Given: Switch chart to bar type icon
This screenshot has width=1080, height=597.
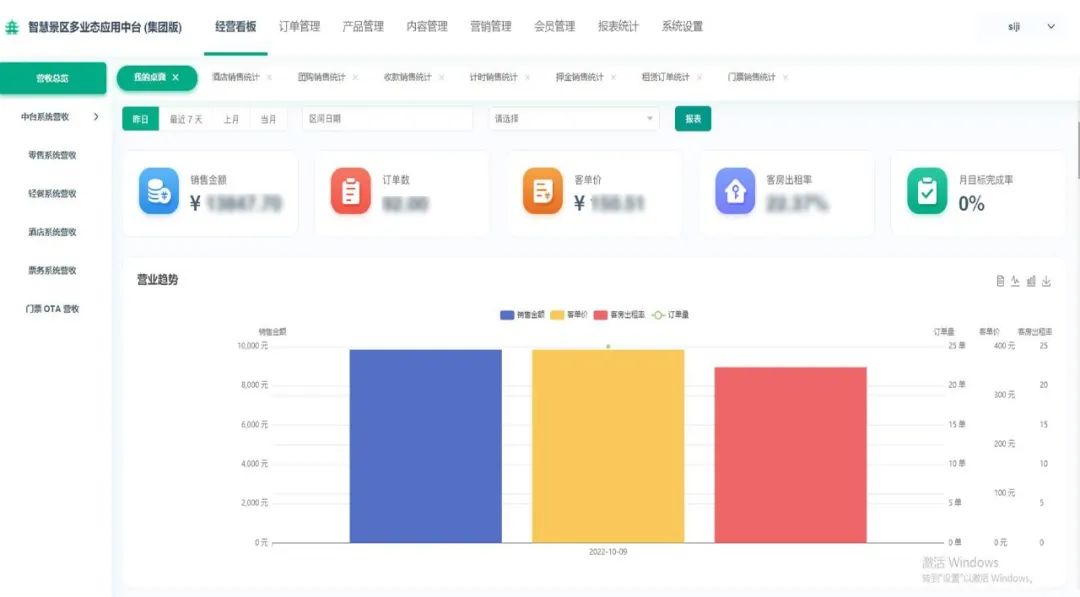Looking at the screenshot, I should click(x=1031, y=281).
